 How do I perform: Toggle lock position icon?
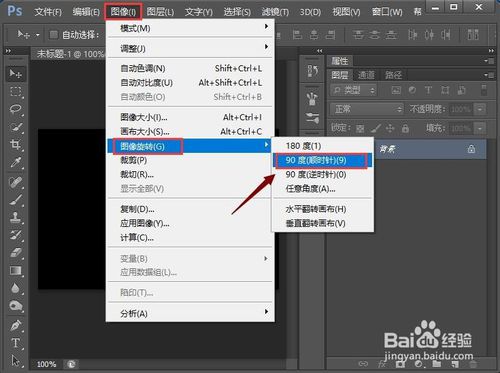390,128
